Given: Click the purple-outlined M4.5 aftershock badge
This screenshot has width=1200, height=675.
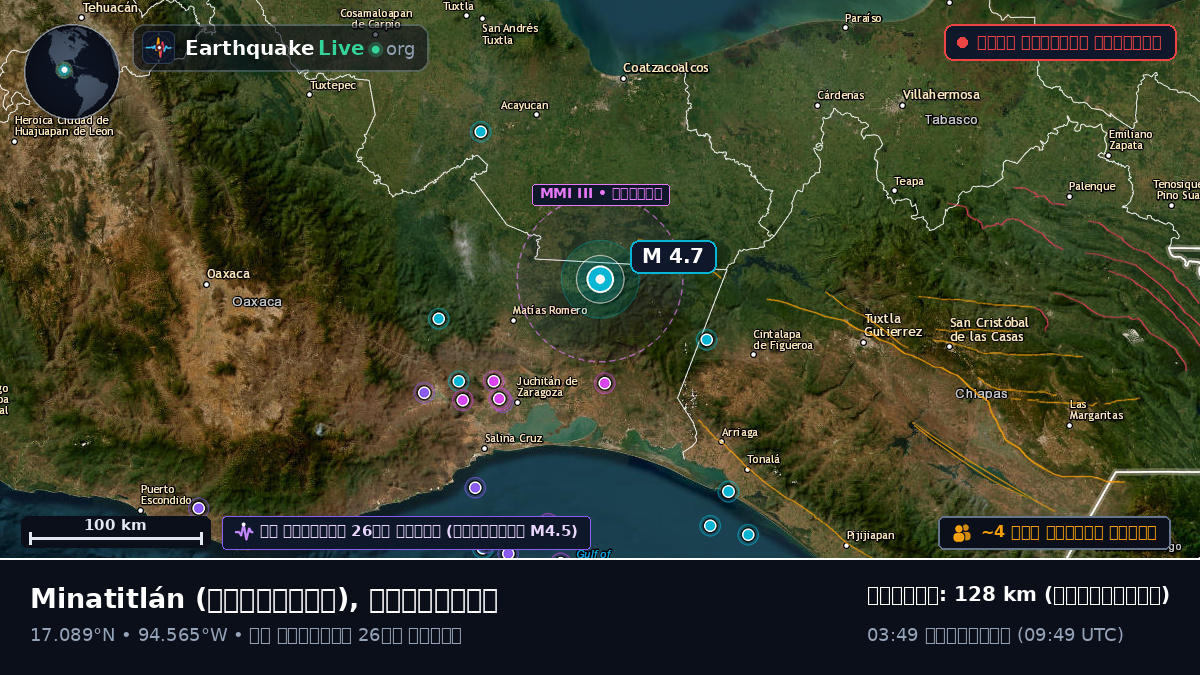Looking at the screenshot, I should coord(406,532).
